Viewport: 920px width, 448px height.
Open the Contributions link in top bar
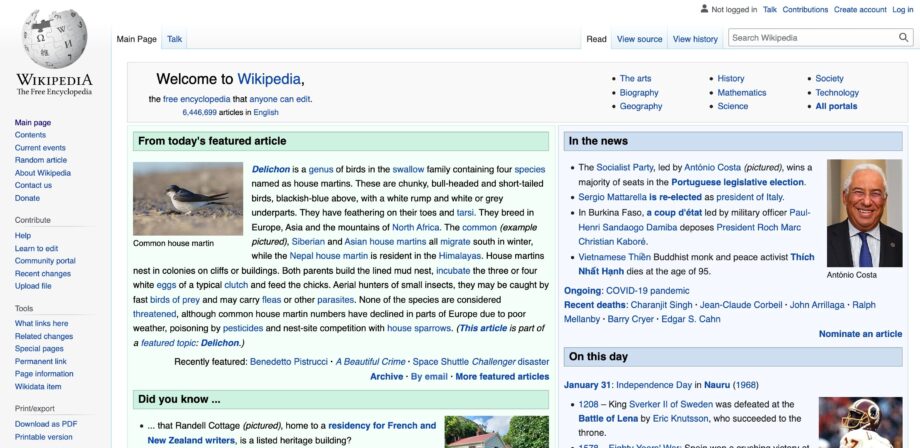click(x=805, y=9)
